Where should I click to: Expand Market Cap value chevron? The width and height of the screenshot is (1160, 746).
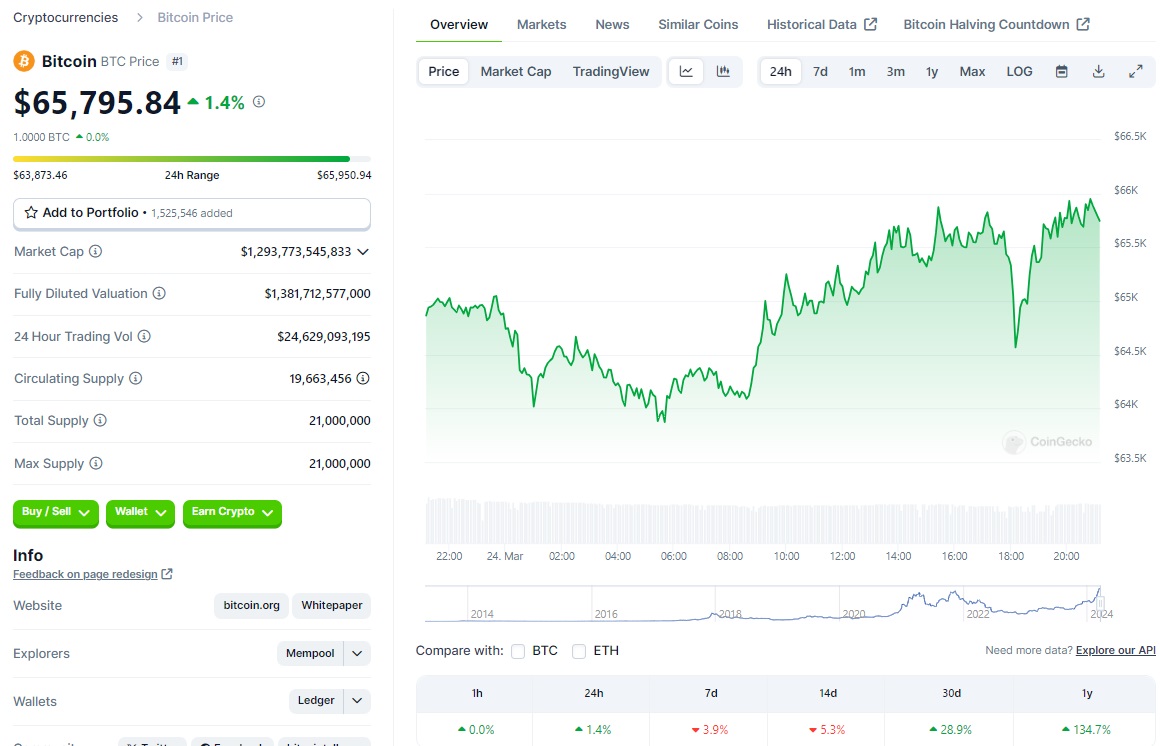(363, 252)
